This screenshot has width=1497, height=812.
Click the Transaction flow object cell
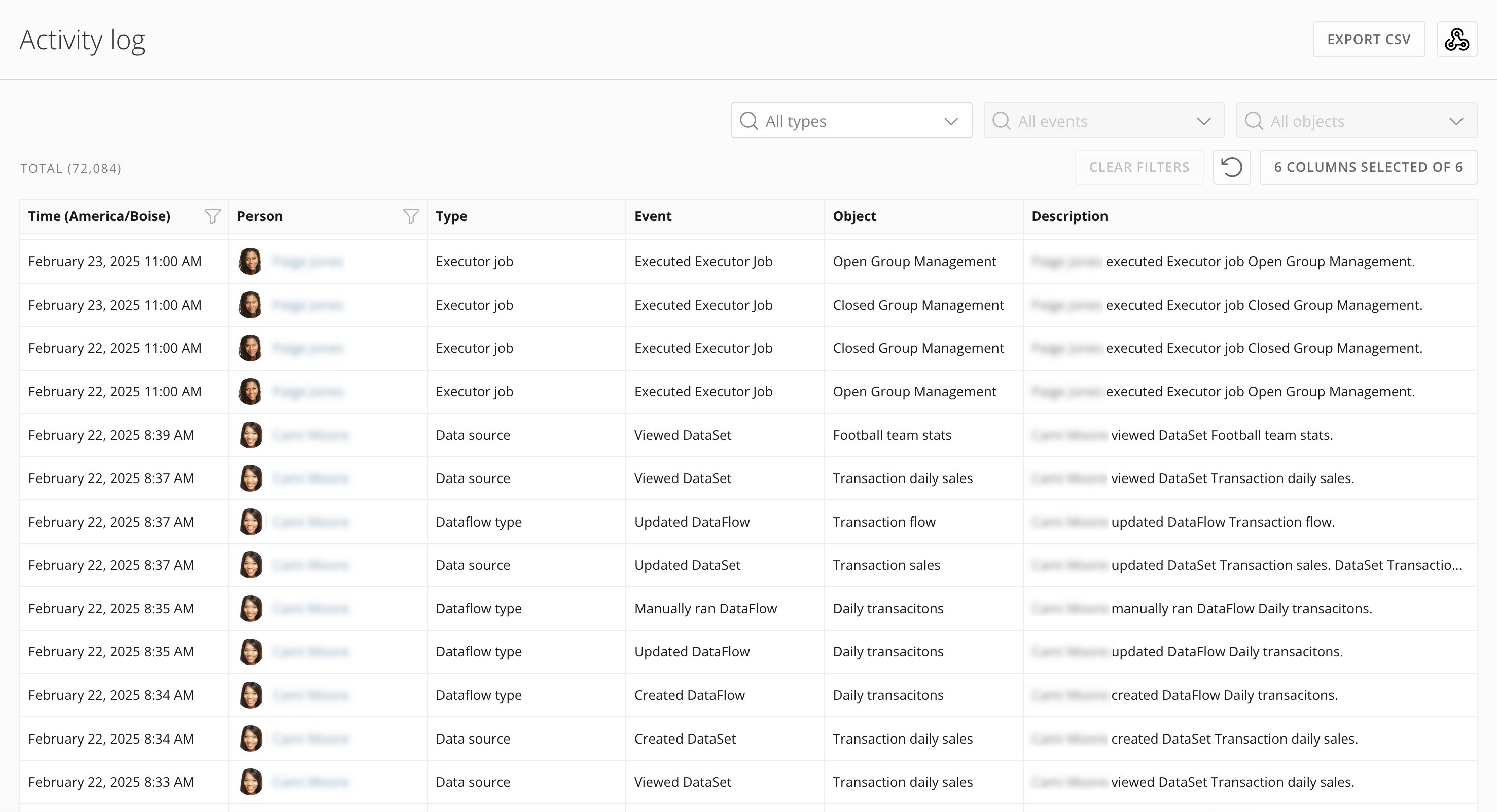click(883, 522)
